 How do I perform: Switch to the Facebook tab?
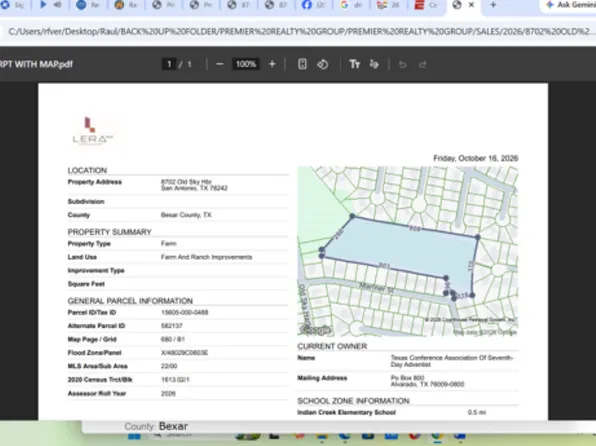click(x=312, y=5)
